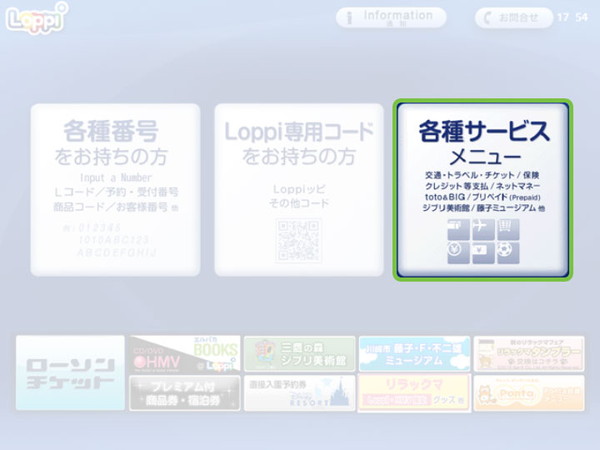600x450 pixels.
Task: Tap the airplane service icon
Action: tap(483, 230)
